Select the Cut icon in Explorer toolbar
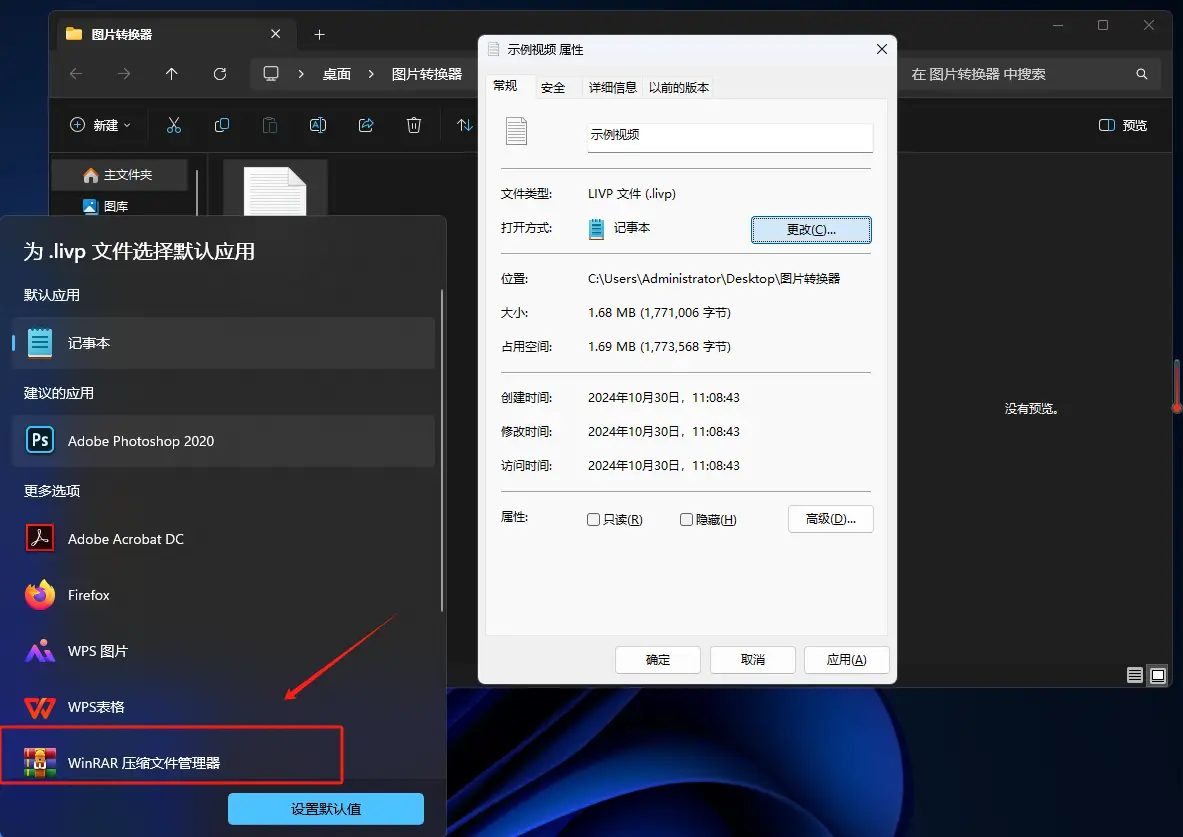The width and height of the screenshot is (1183, 837). coord(173,125)
